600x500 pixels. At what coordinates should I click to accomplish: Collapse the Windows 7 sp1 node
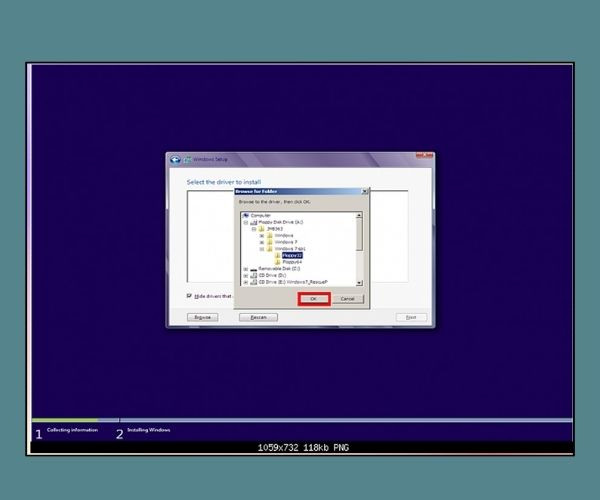[x=262, y=249]
